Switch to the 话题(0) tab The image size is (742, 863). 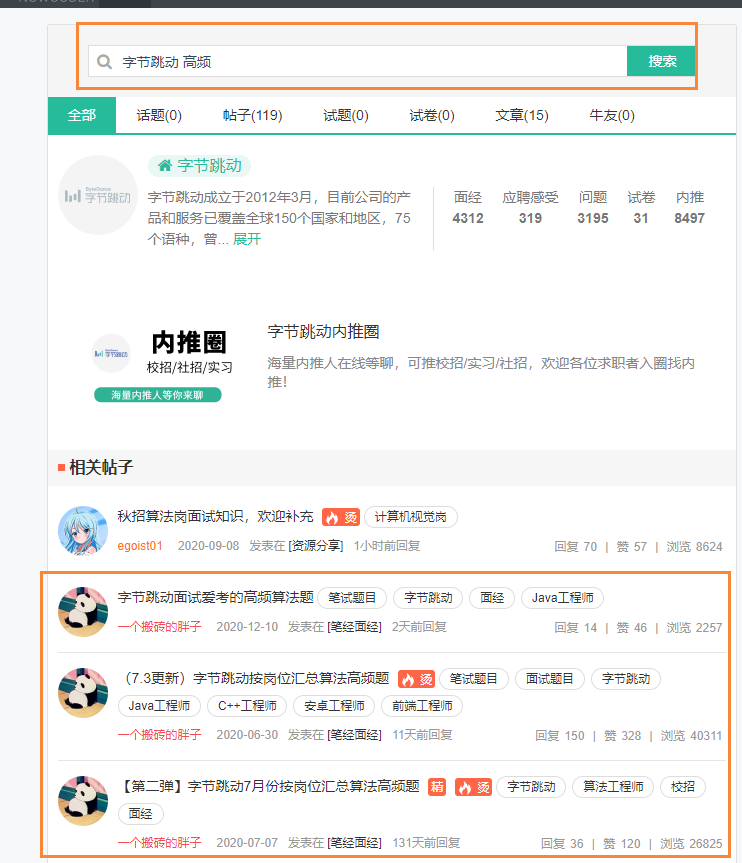[x=159, y=115]
